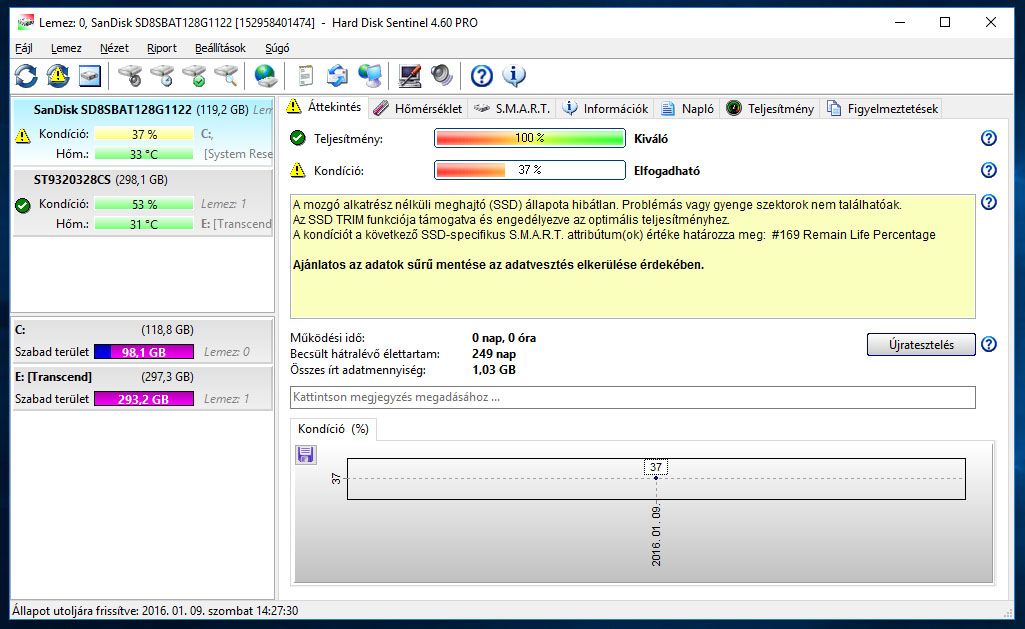Open the Figyelmeztetések tab
1025x629 pixels.
tap(882, 109)
